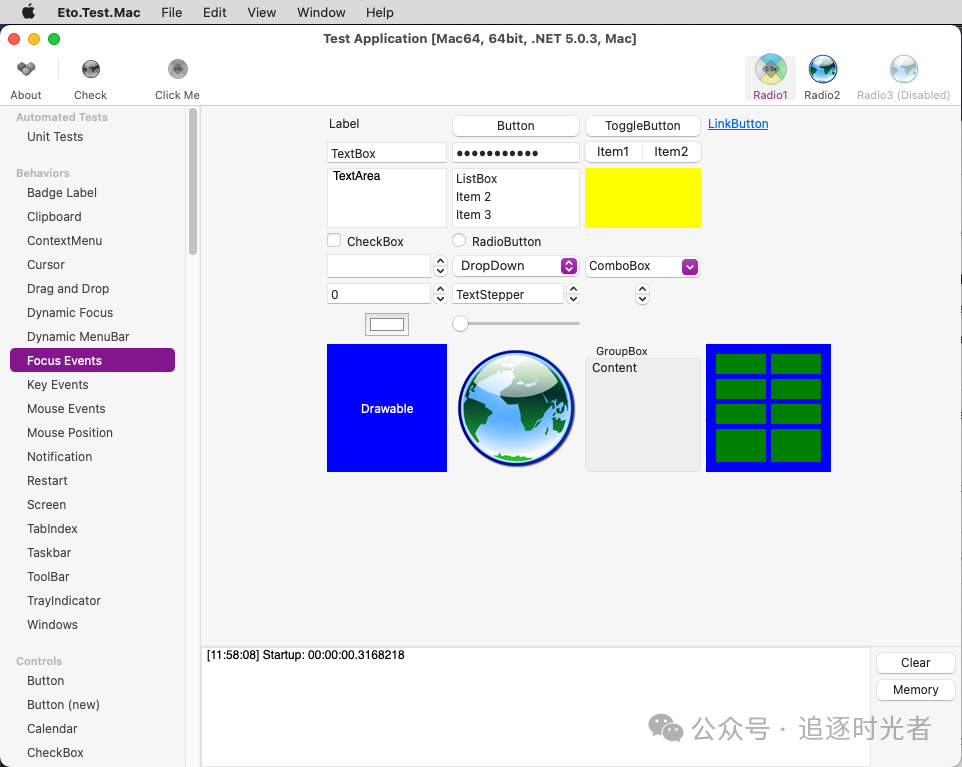Switch to the Item2 segment
Viewport: 962px width, 767px height.
[x=671, y=151]
